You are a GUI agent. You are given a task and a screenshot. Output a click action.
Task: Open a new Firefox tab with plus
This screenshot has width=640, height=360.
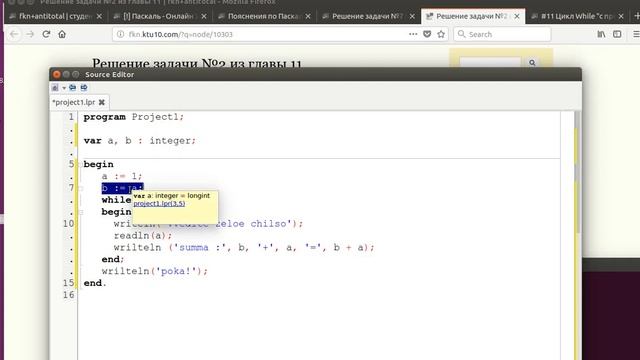[x=636, y=16]
